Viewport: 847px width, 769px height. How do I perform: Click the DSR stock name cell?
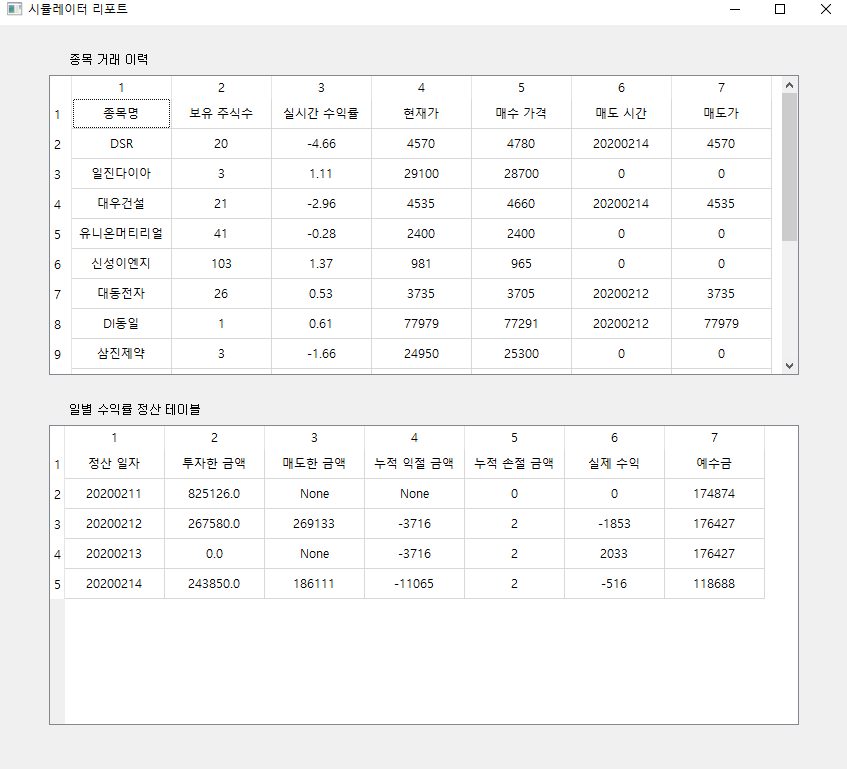point(122,144)
